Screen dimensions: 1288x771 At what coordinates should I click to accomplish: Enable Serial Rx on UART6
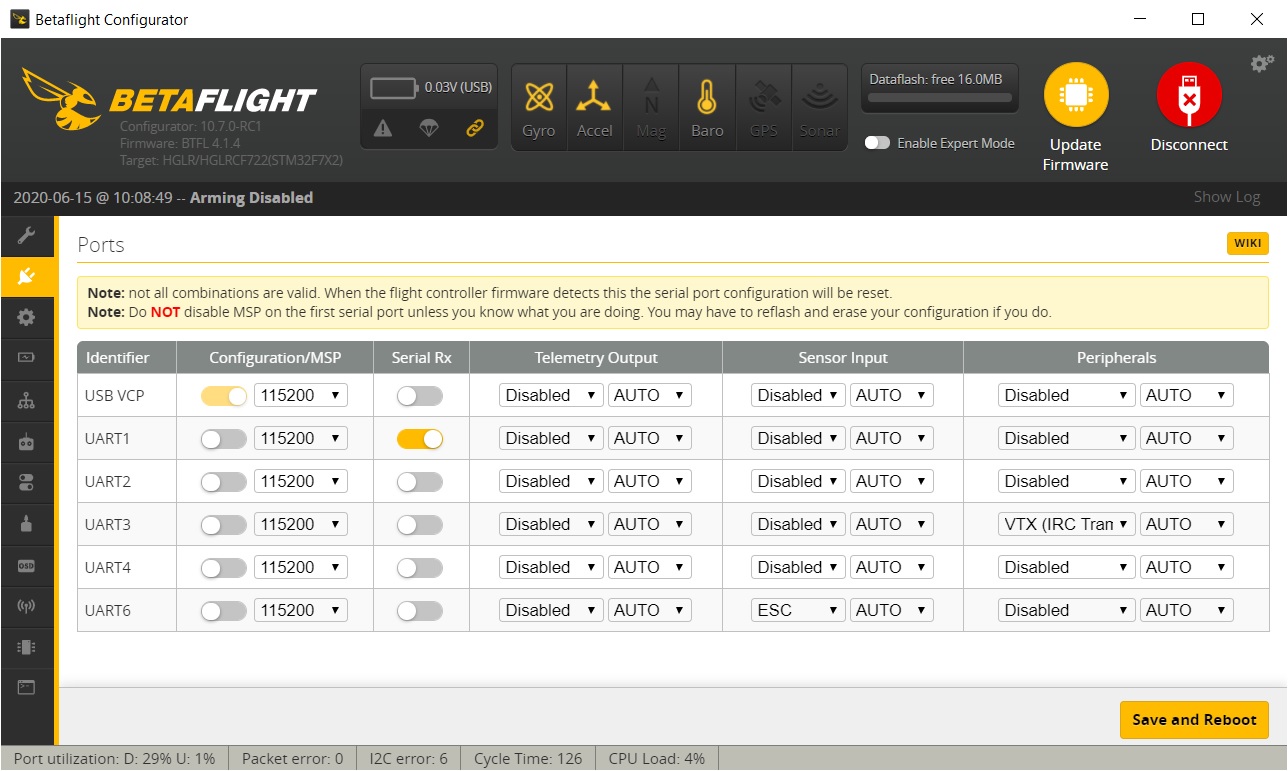point(420,610)
